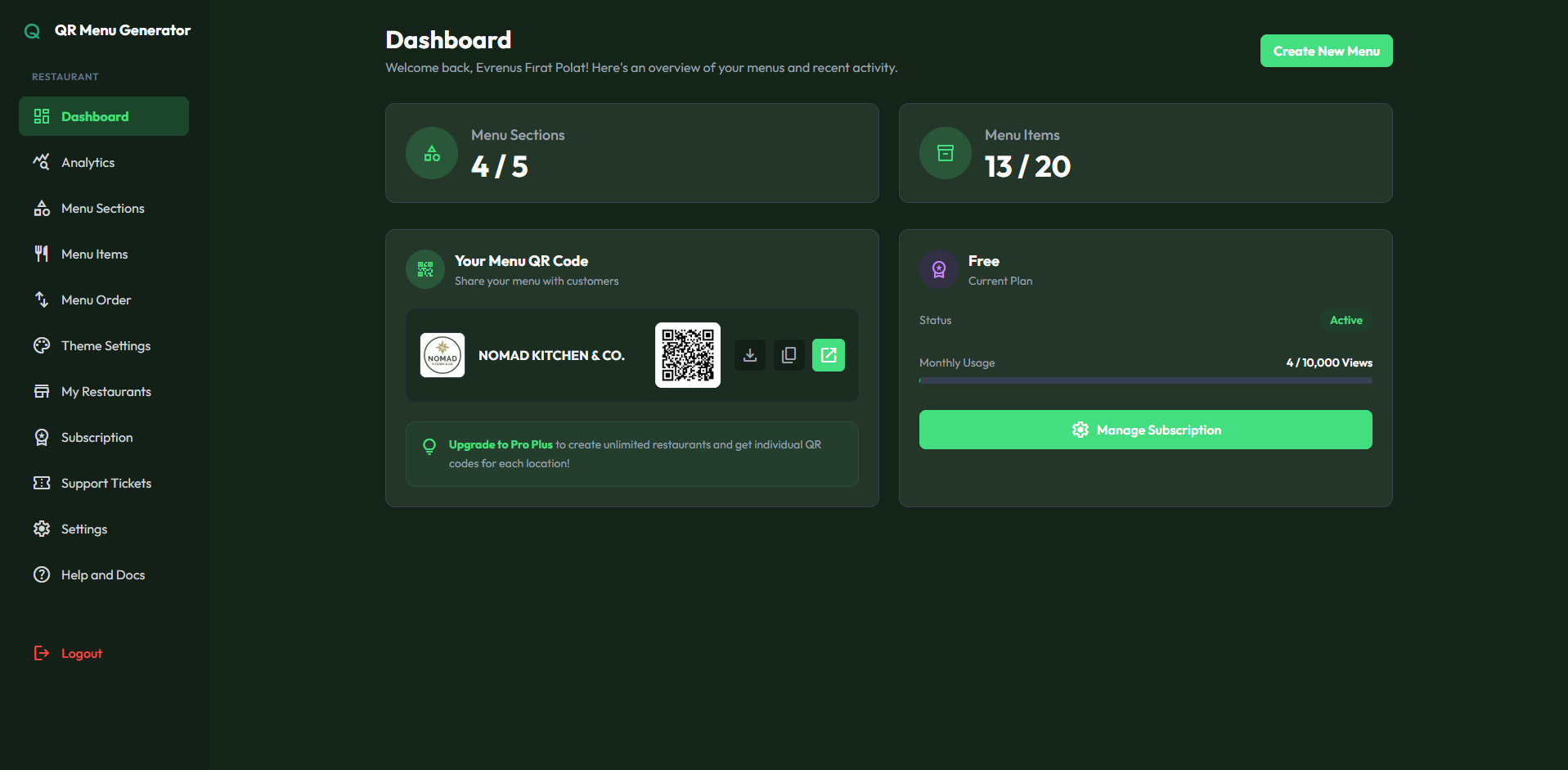This screenshot has height=770, width=1568.
Task: Open the Analytics sidebar section
Action: pyautogui.click(x=88, y=162)
